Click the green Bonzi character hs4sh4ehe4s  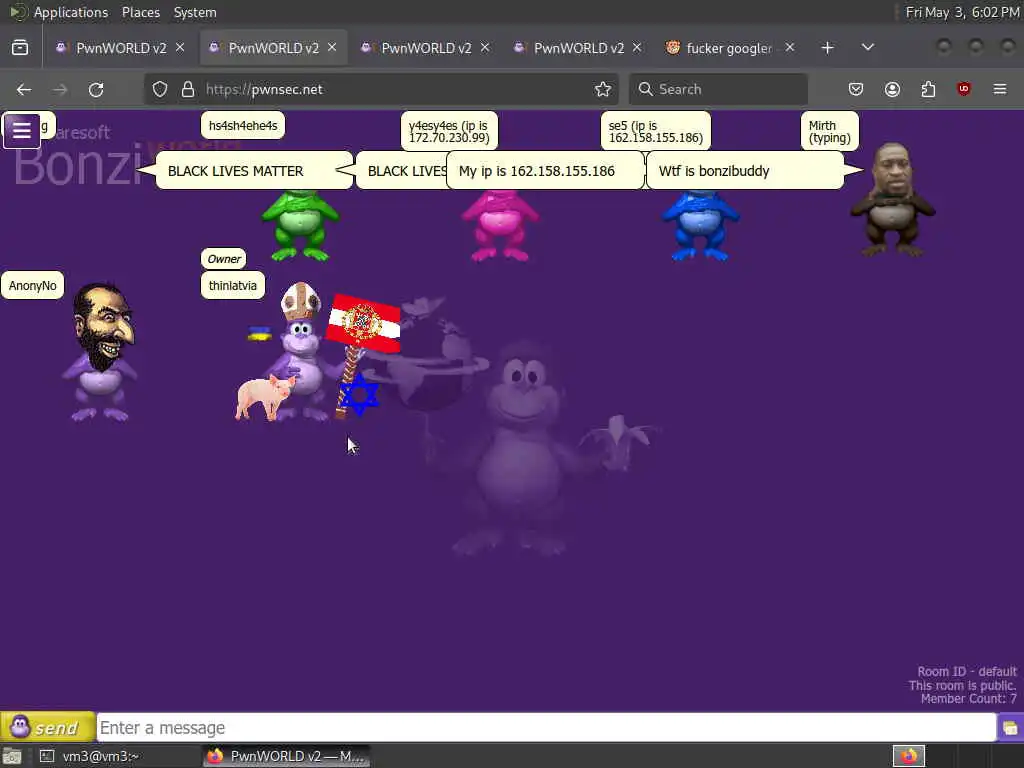coord(300,225)
